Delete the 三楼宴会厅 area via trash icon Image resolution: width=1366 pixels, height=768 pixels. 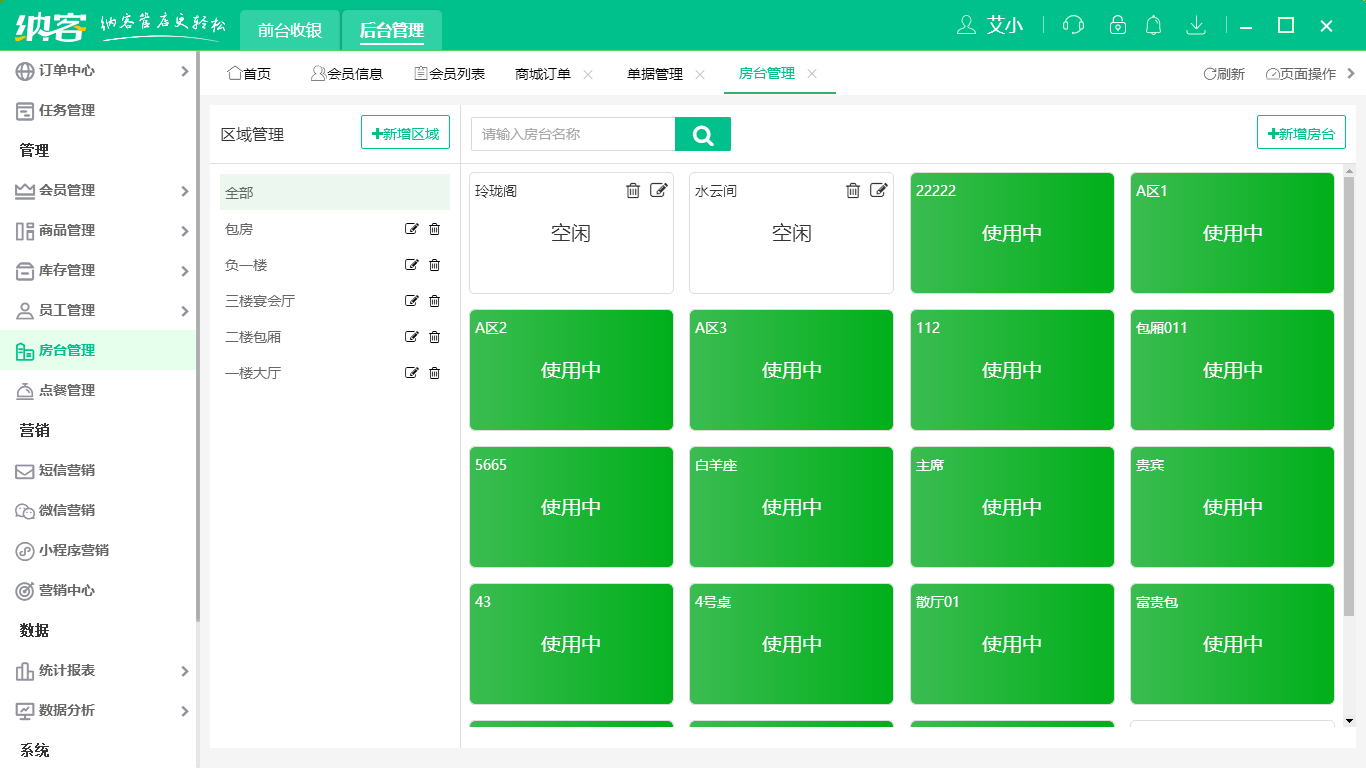[434, 301]
